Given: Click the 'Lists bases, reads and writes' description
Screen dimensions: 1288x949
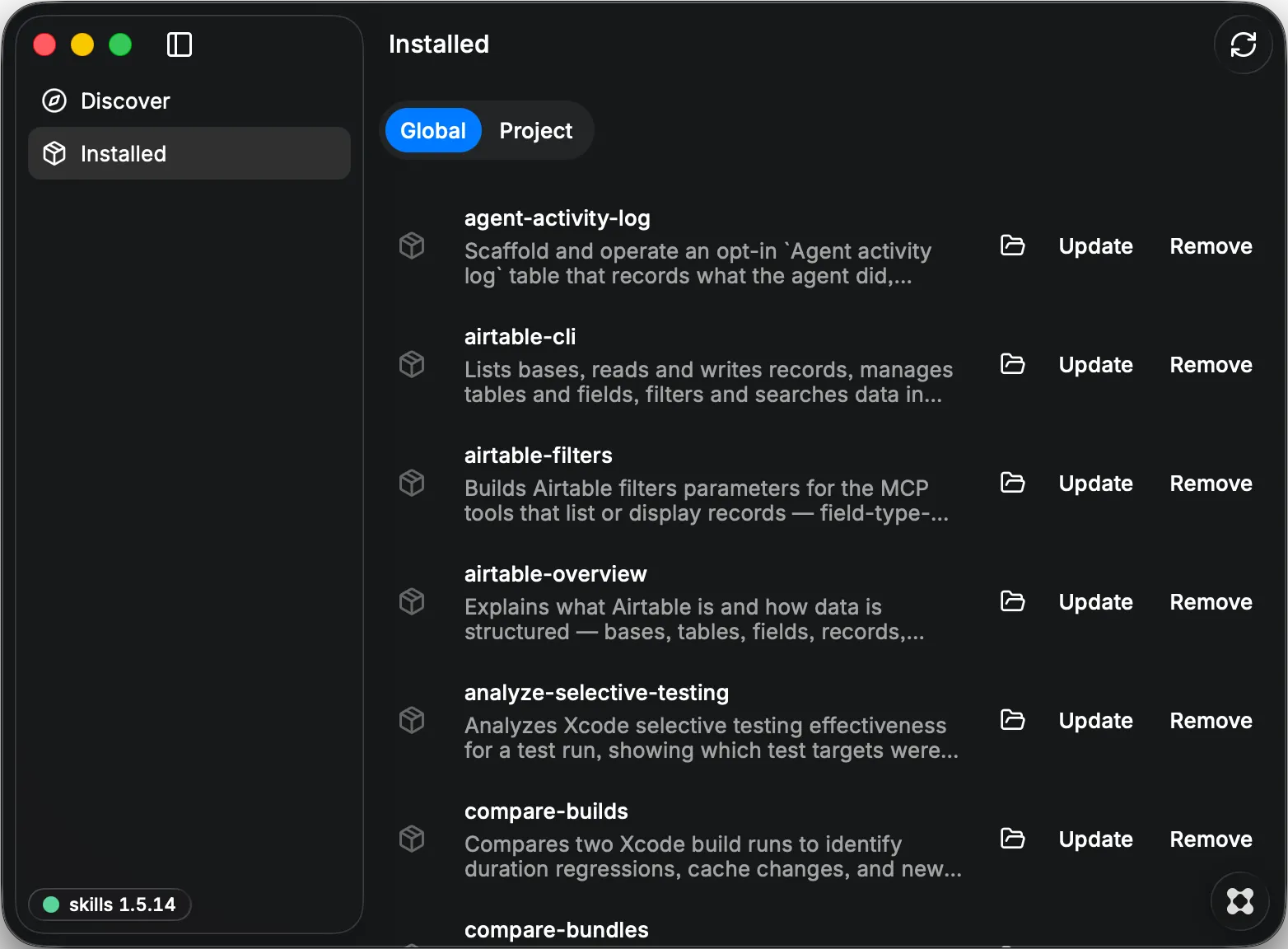Looking at the screenshot, I should coord(708,382).
